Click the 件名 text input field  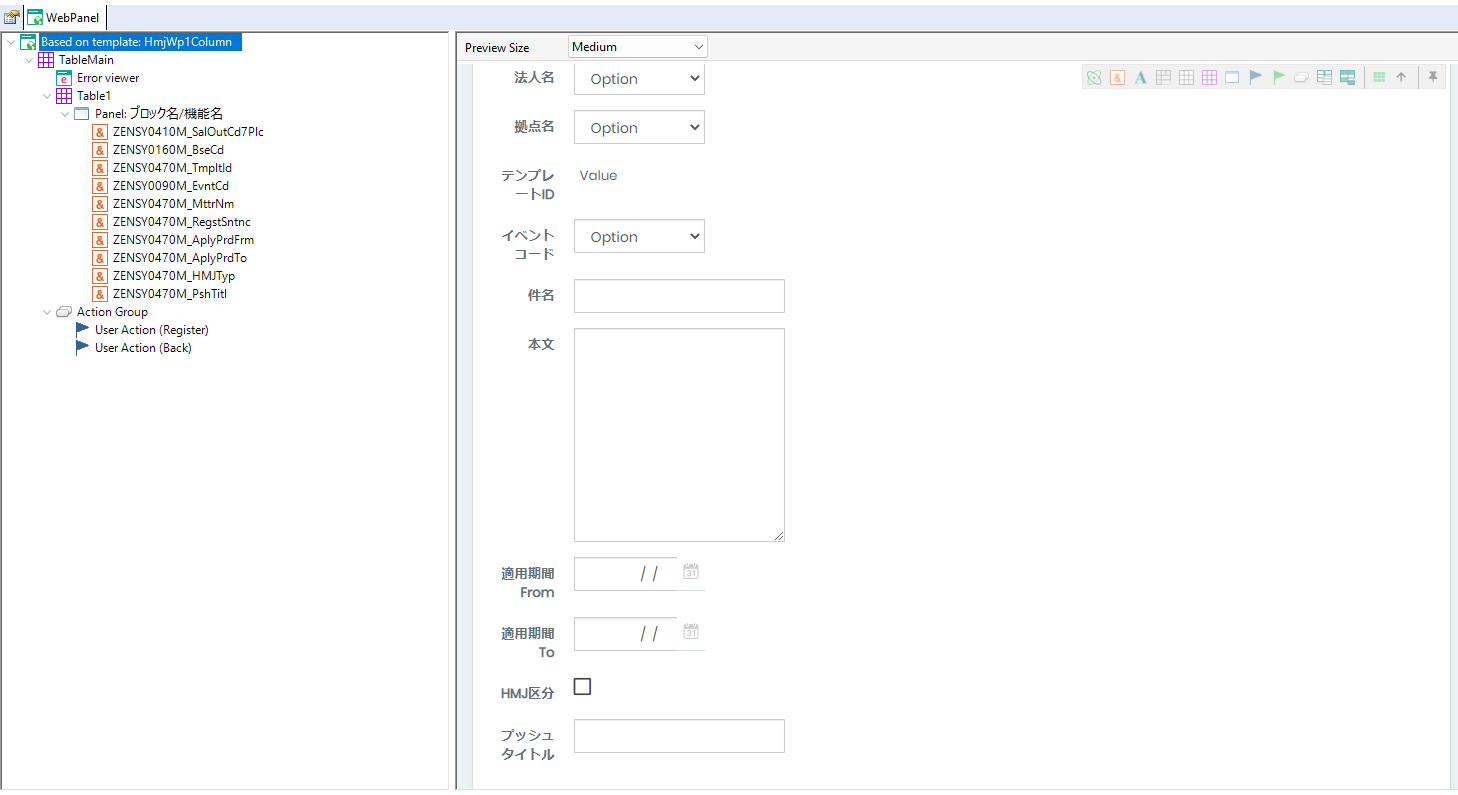(x=679, y=296)
